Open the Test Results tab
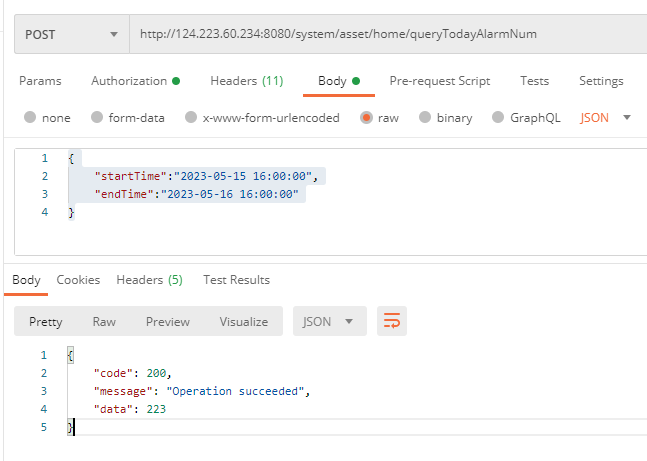The height and width of the screenshot is (461, 647). pos(236,280)
